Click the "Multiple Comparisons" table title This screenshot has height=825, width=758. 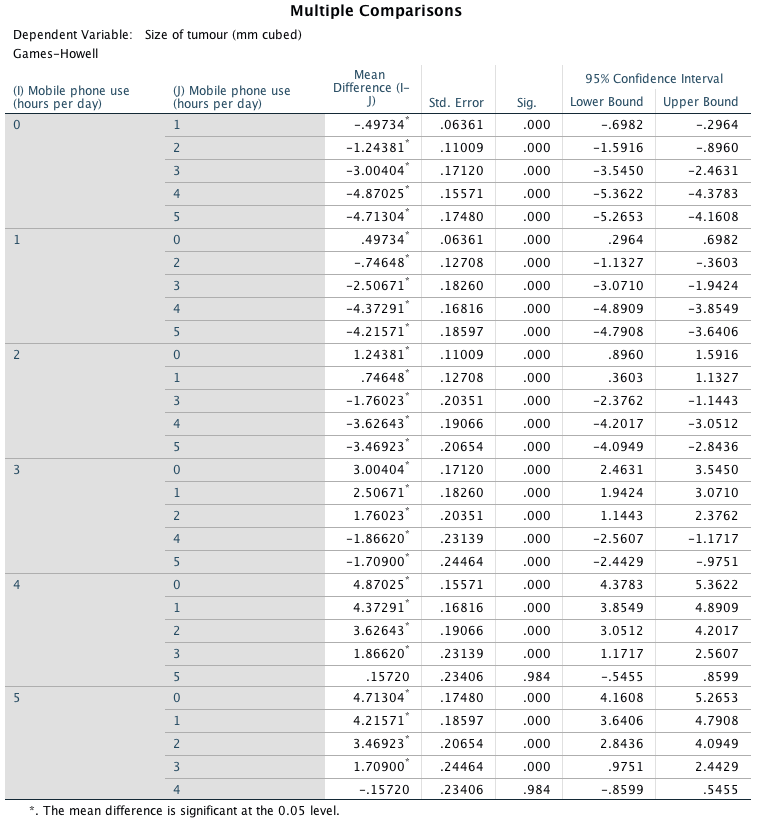(x=376, y=12)
